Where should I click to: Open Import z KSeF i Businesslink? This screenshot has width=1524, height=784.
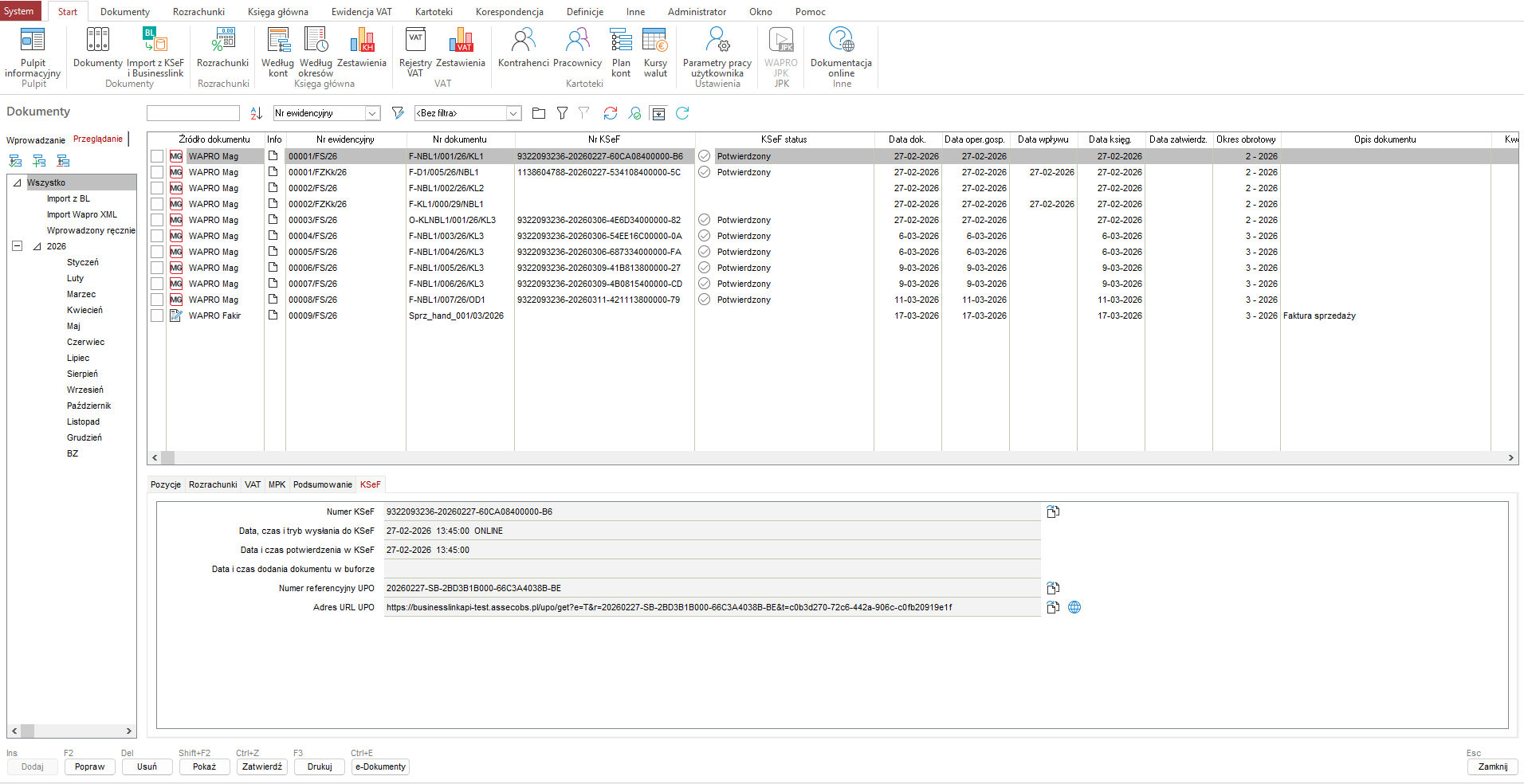click(x=155, y=51)
